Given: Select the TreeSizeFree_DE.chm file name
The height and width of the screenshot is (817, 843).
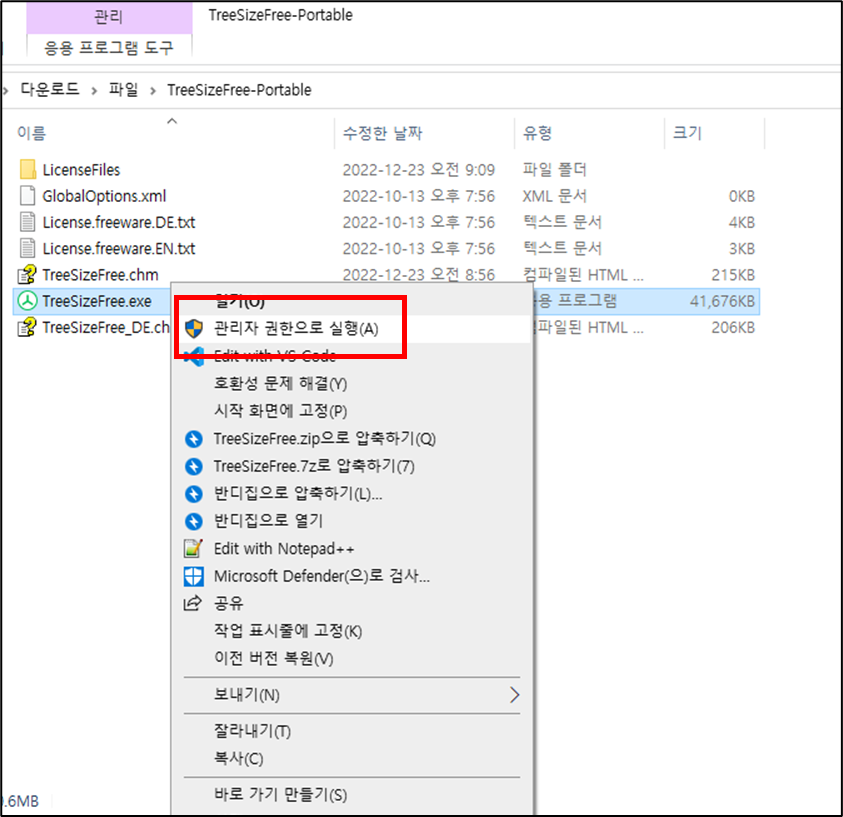Looking at the screenshot, I should (x=106, y=328).
